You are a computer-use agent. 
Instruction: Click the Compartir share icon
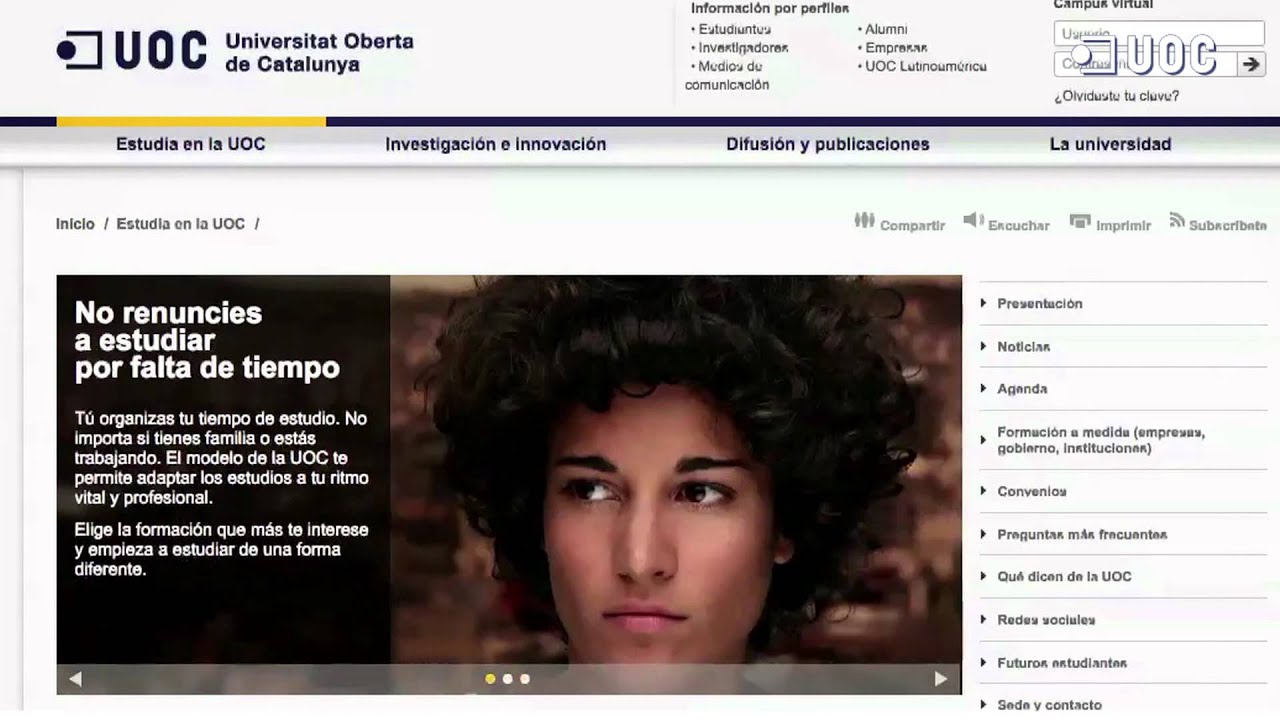pyautogui.click(x=864, y=220)
